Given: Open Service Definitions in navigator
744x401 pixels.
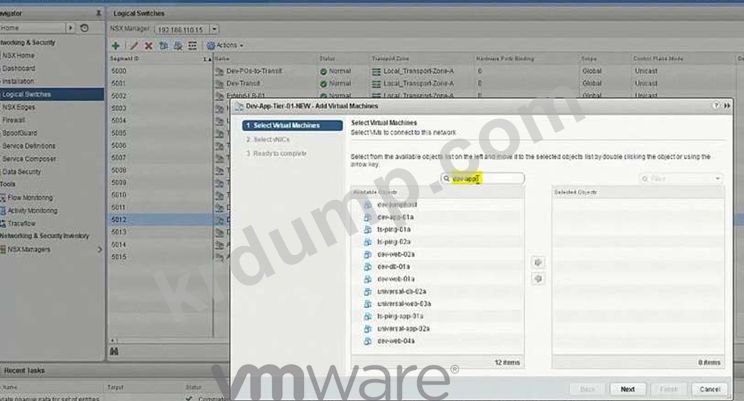Looking at the screenshot, I should pyautogui.click(x=28, y=146).
